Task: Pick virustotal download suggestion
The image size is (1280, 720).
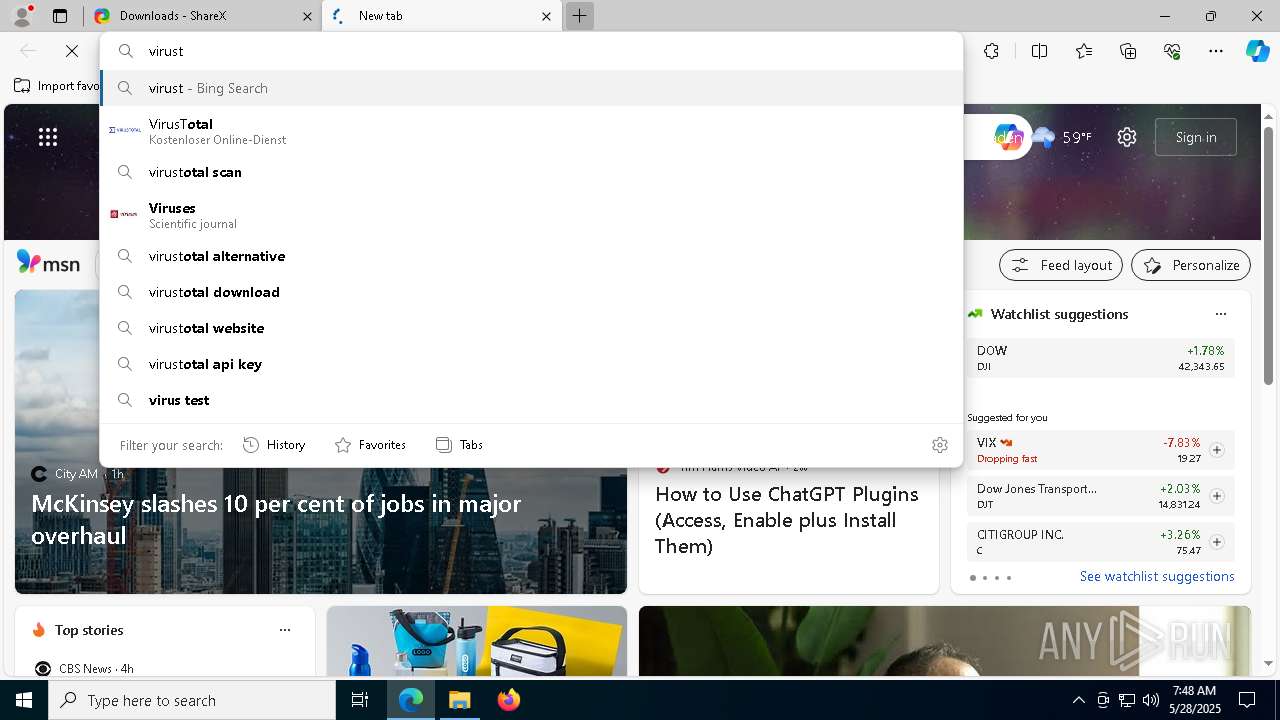Action: (531, 292)
